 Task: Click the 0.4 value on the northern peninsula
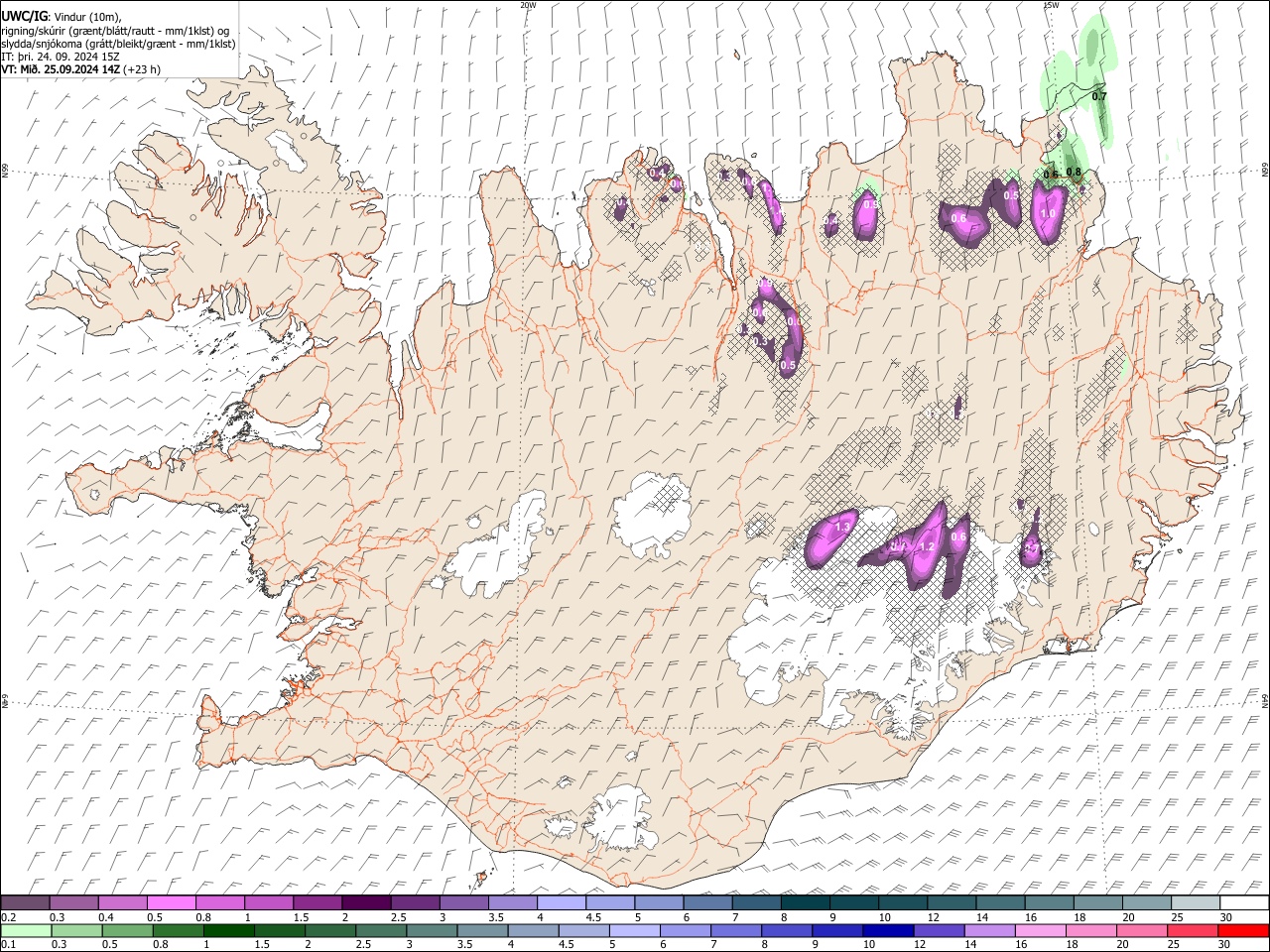(x=656, y=174)
